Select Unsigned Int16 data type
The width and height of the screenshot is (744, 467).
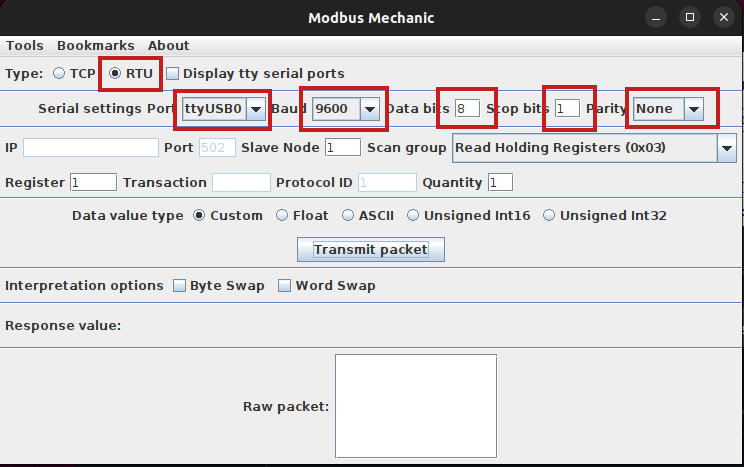[x=412, y=215]
